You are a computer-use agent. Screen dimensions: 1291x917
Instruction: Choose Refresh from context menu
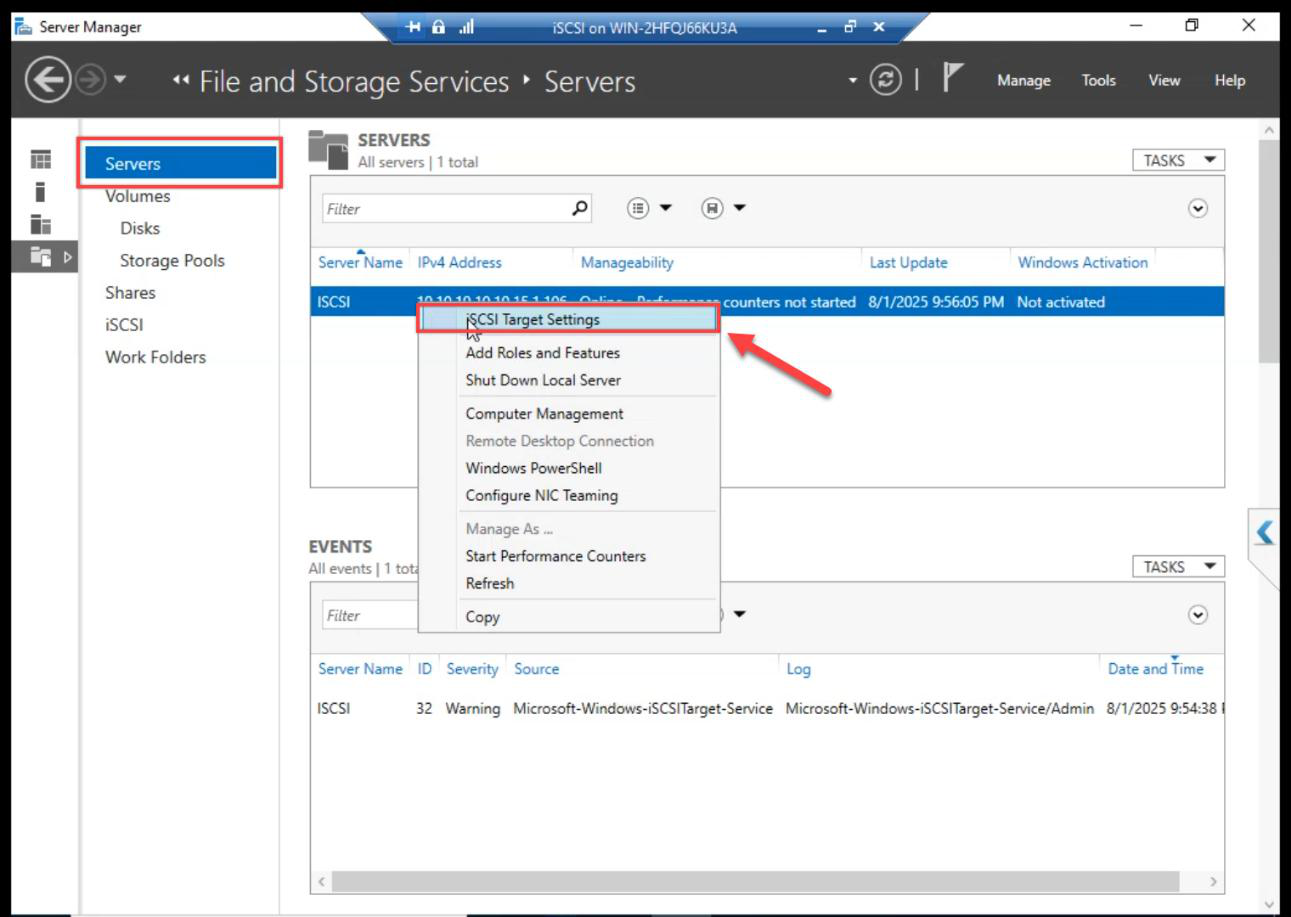[489, 583]
